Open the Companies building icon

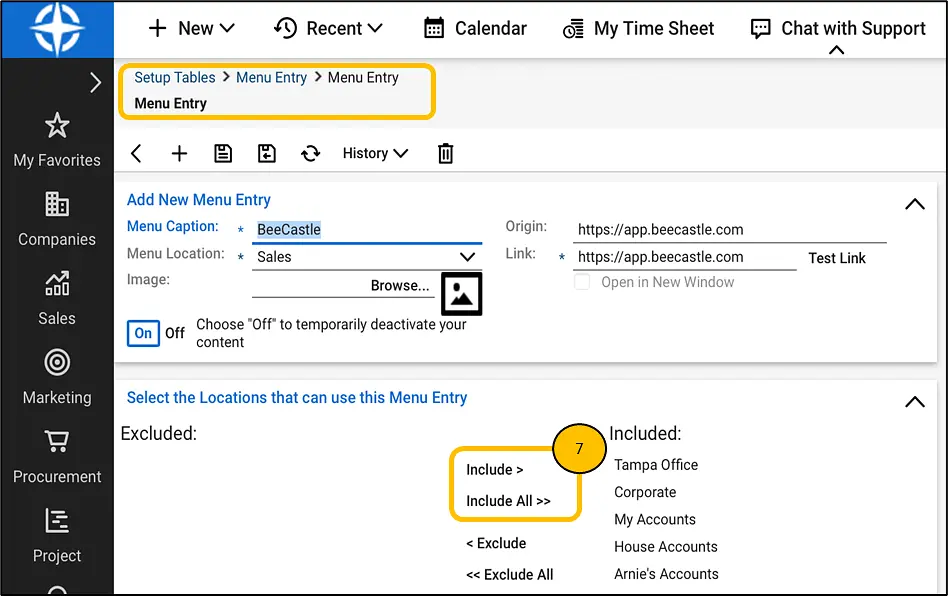pyautogui.click(x=57, y=204)
